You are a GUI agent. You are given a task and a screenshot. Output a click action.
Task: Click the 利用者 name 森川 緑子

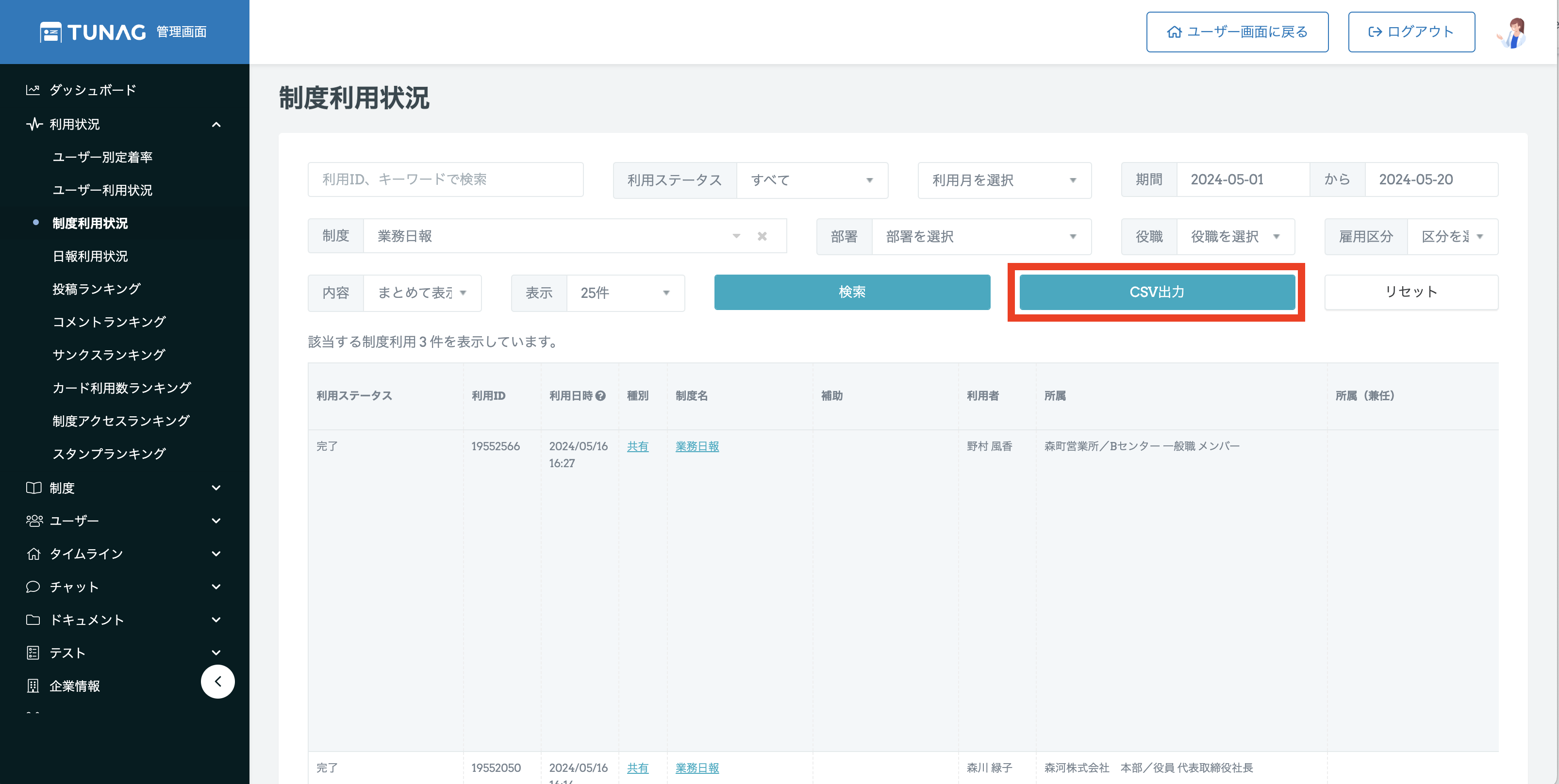pyautogui.click(x=989, y=768)
